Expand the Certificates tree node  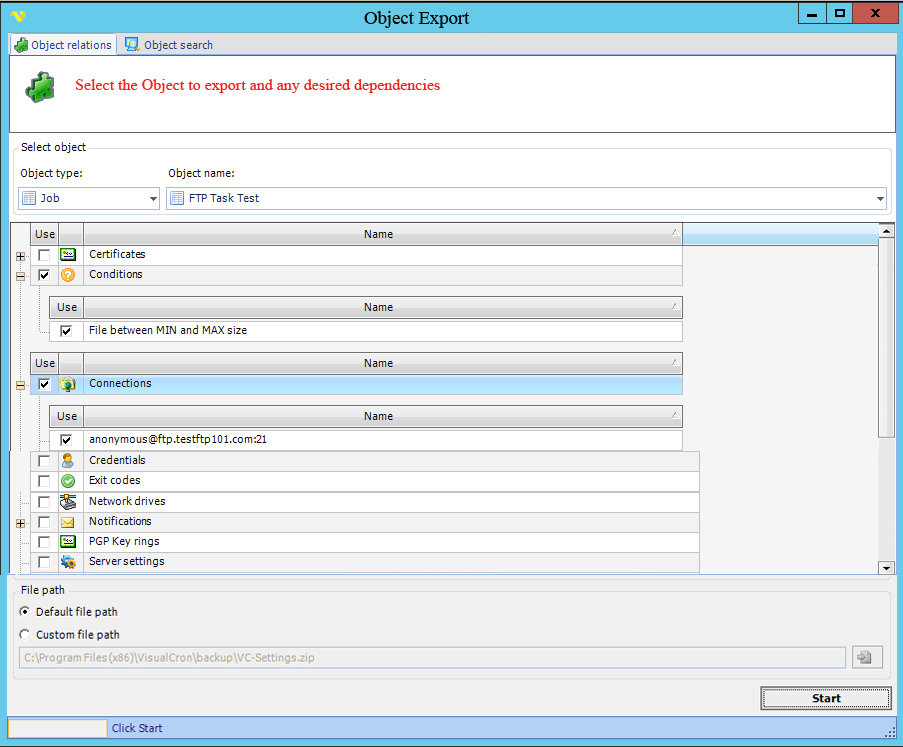coord(20,256)
